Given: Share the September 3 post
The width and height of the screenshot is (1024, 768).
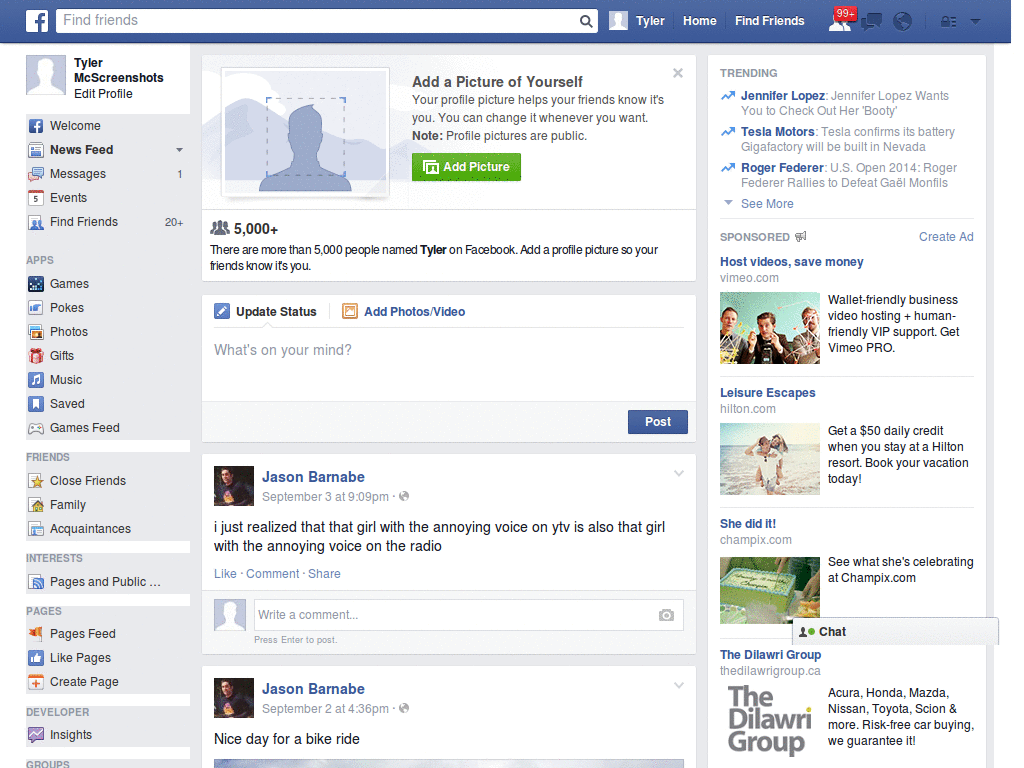Looking at the screenshot, I should point(324,573).
